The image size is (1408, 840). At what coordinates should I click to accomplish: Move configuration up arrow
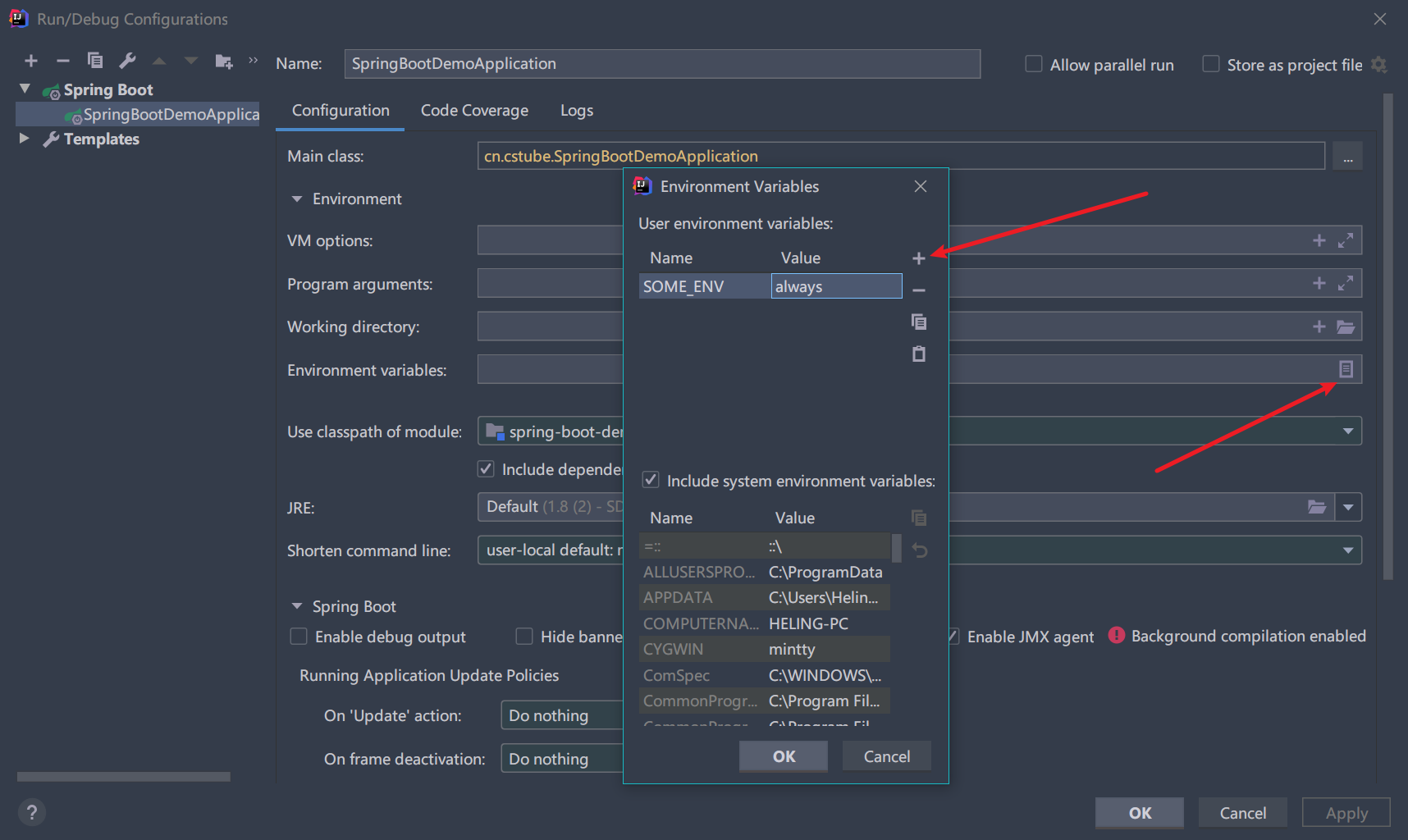coord(159,61)
